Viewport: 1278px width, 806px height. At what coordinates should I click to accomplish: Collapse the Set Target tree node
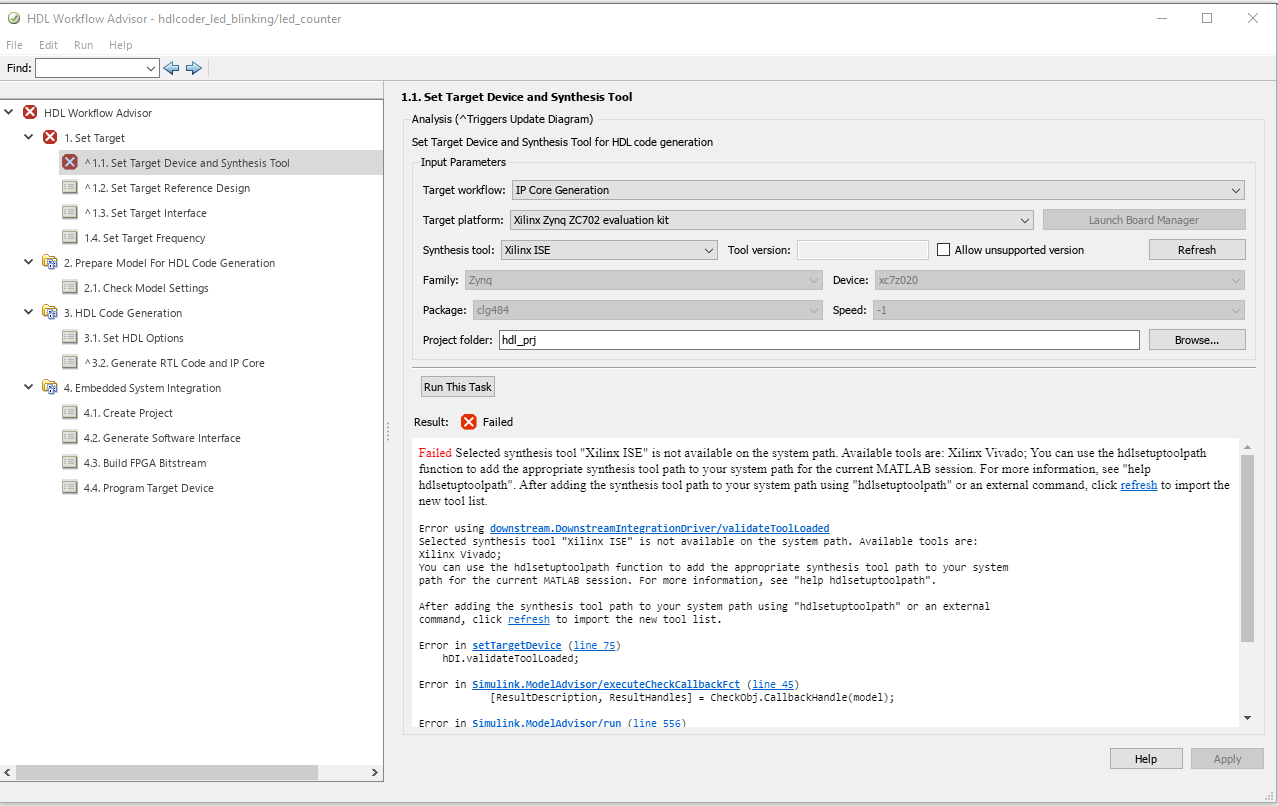(x=28, y=137)
